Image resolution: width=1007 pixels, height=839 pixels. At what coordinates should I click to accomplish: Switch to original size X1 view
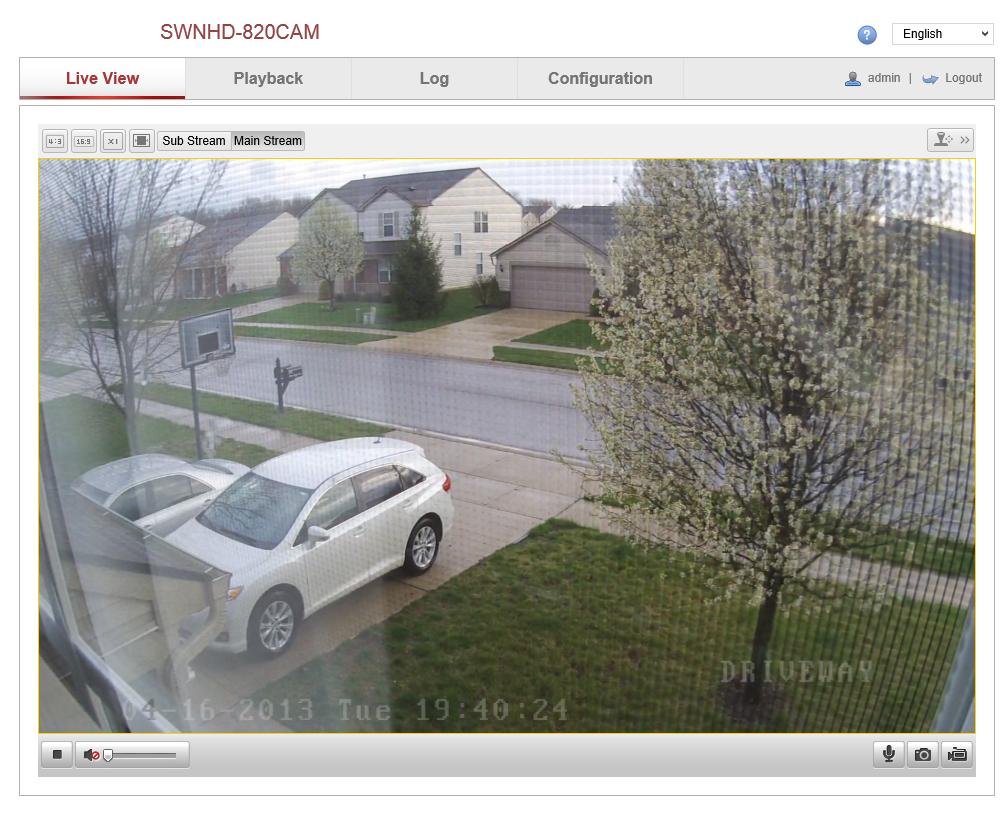point(113,141)
